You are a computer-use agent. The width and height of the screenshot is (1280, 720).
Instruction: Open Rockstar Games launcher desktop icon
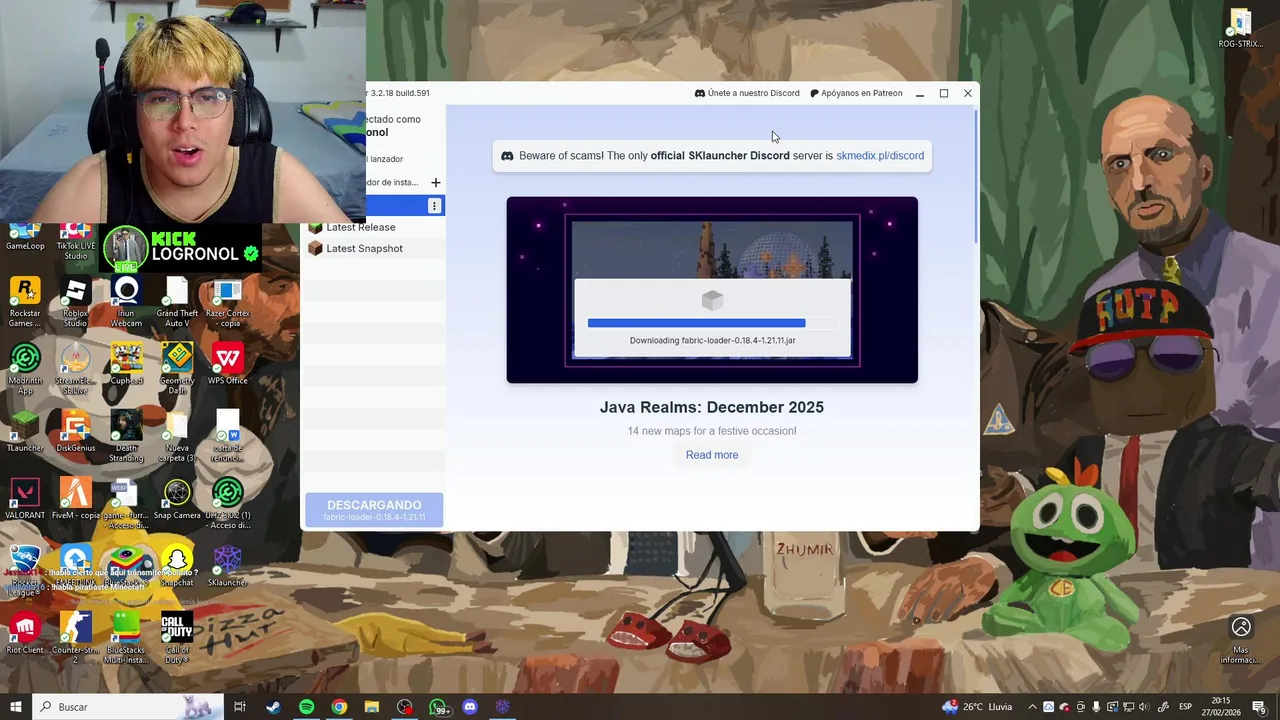(25, 302)
